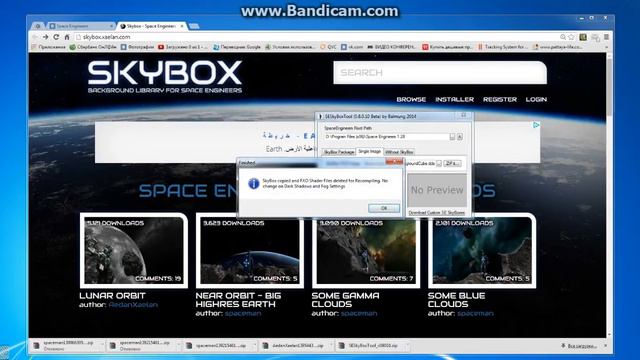
Task: Click the AdChoices icon on banner ad
Action: click(x=536, y=125)
